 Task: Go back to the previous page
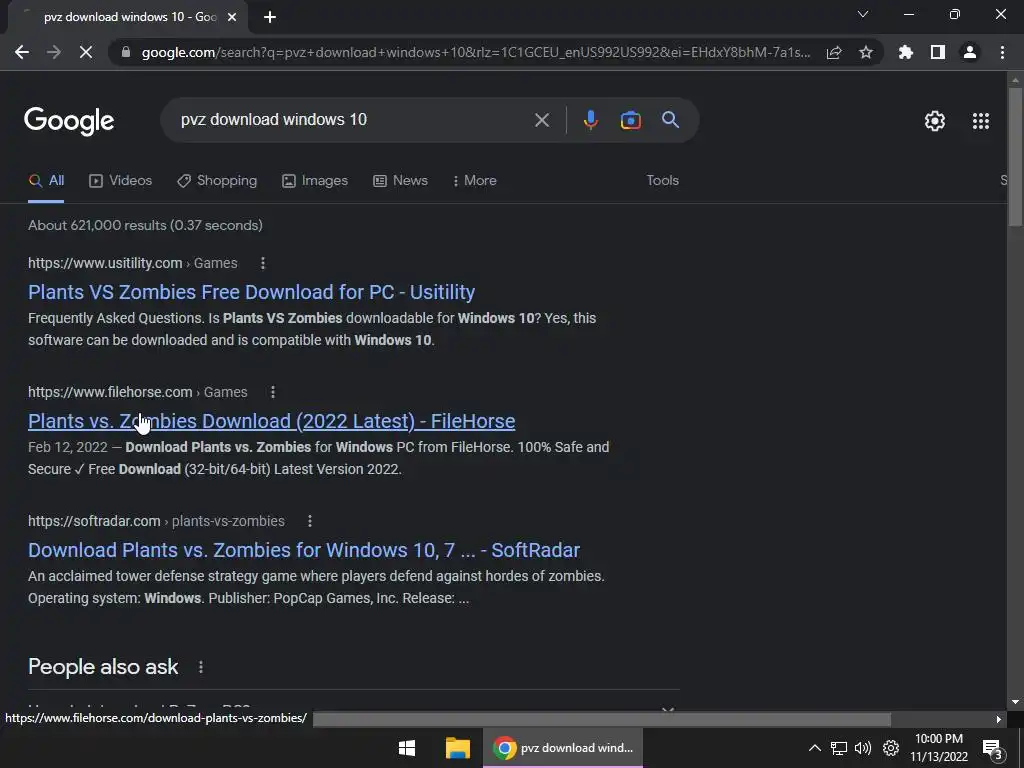(22, 52)
